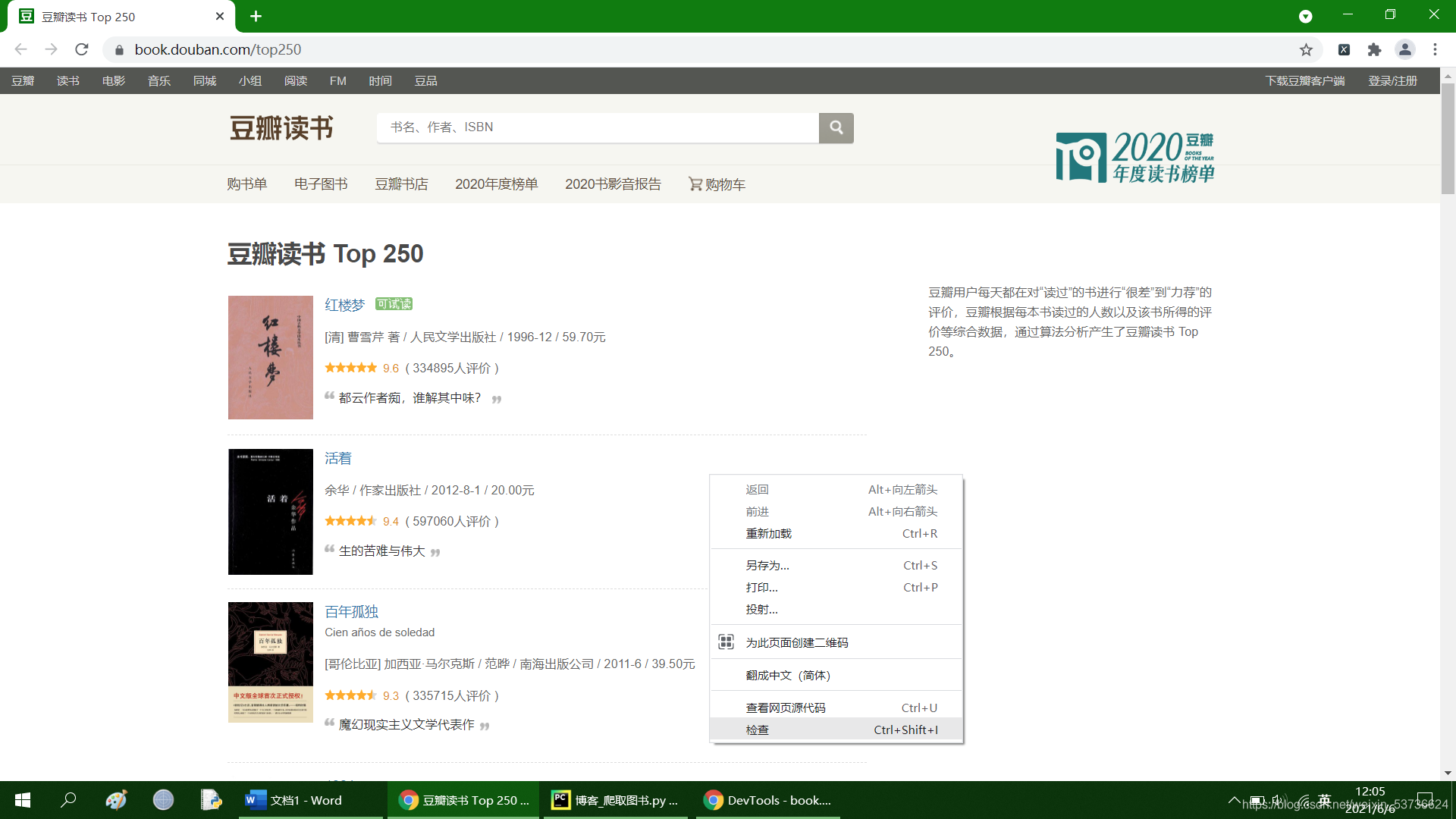Click 可试读 badge next to 红楼梦

click(394, 304)
